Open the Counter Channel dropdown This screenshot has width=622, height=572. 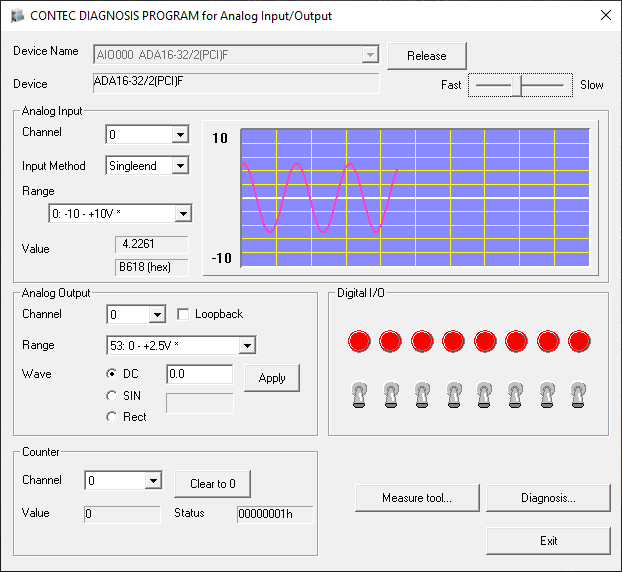tap(153, 481)
